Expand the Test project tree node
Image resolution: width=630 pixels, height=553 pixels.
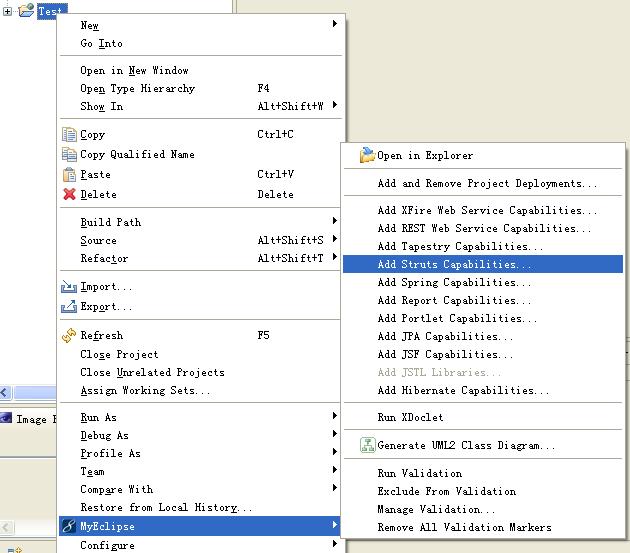7,11
